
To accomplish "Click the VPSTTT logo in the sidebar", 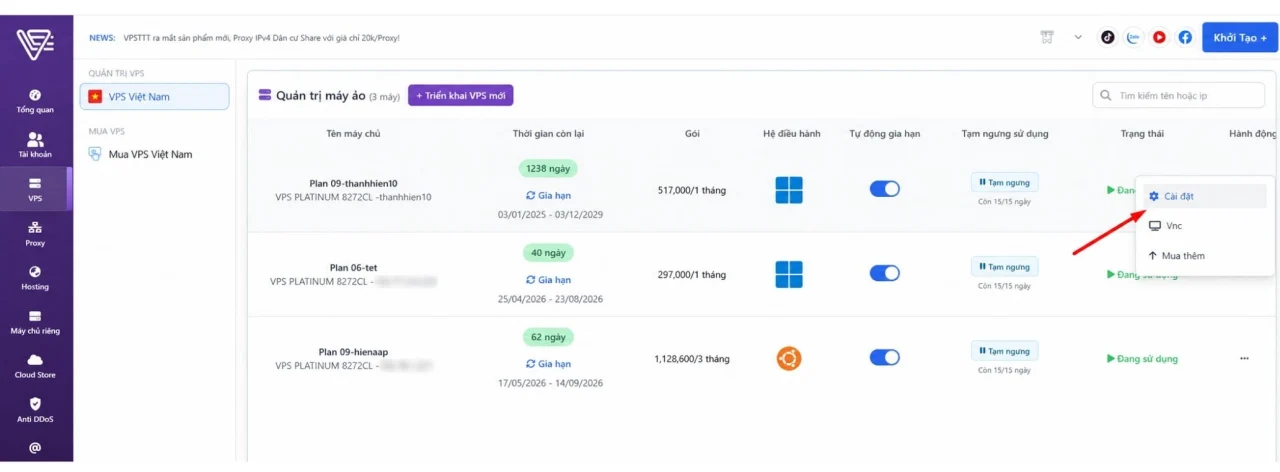I will click(35, 46).
